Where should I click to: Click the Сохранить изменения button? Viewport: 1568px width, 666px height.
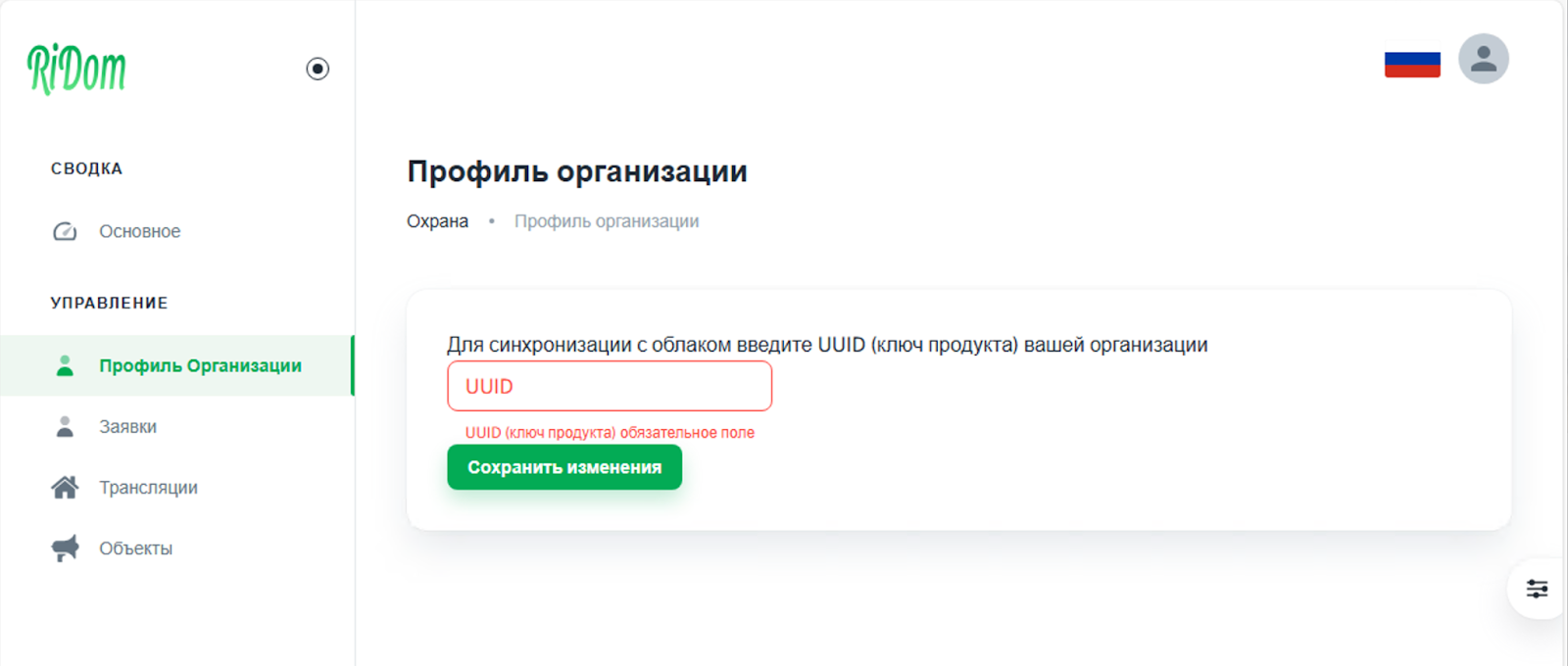[563, 467]
